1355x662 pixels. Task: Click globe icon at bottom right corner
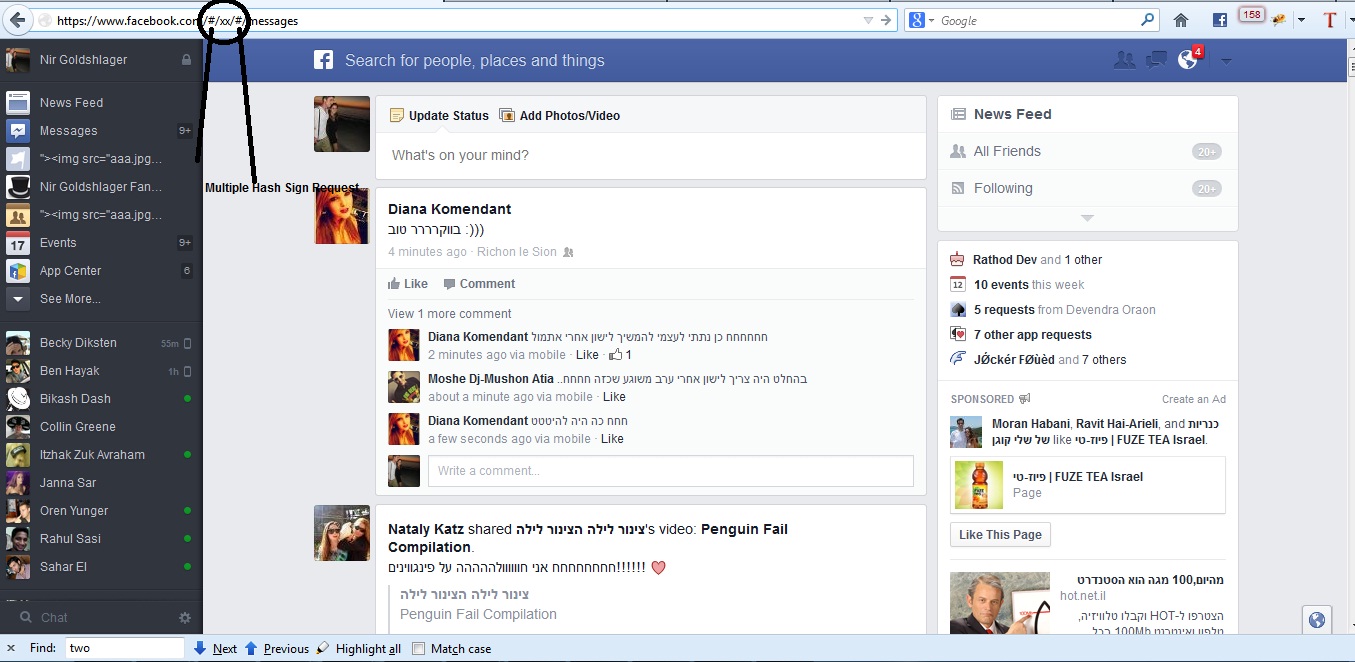pyautogui.click(x=1317, y=620)
